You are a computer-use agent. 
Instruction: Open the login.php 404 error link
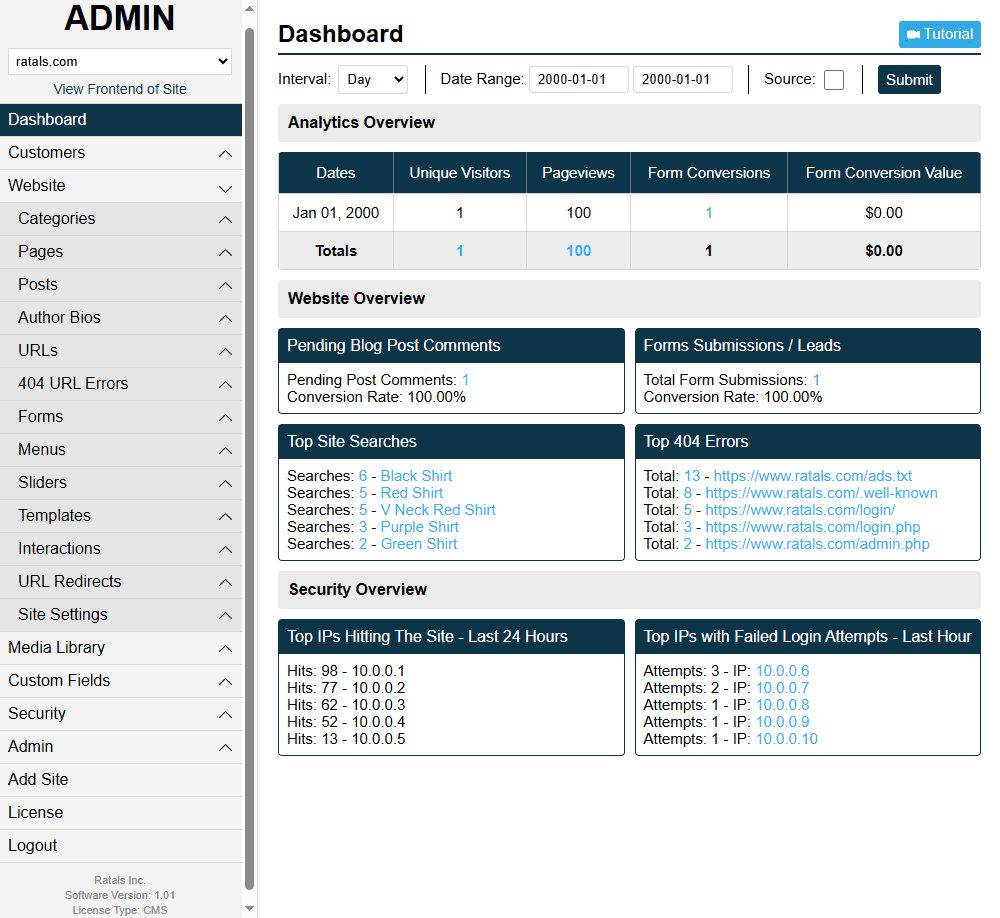[812, 527]
